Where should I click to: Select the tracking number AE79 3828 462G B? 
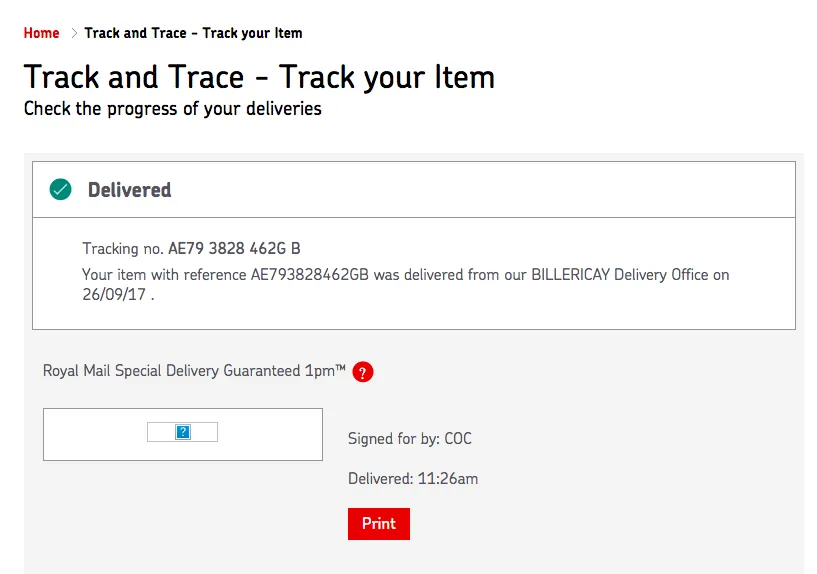click(x=234, y=248)
